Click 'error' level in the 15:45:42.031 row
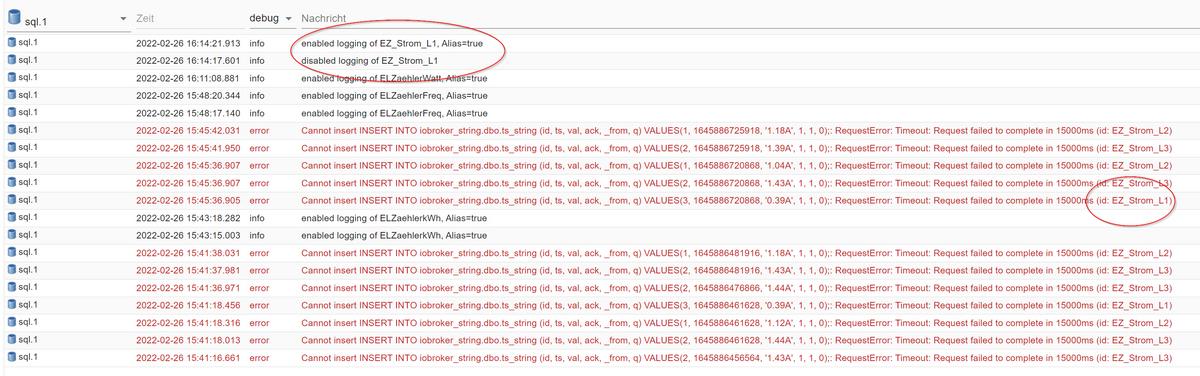Viewport: 1200px width, 376px height. pyautogui.click(x=259, y=130)
